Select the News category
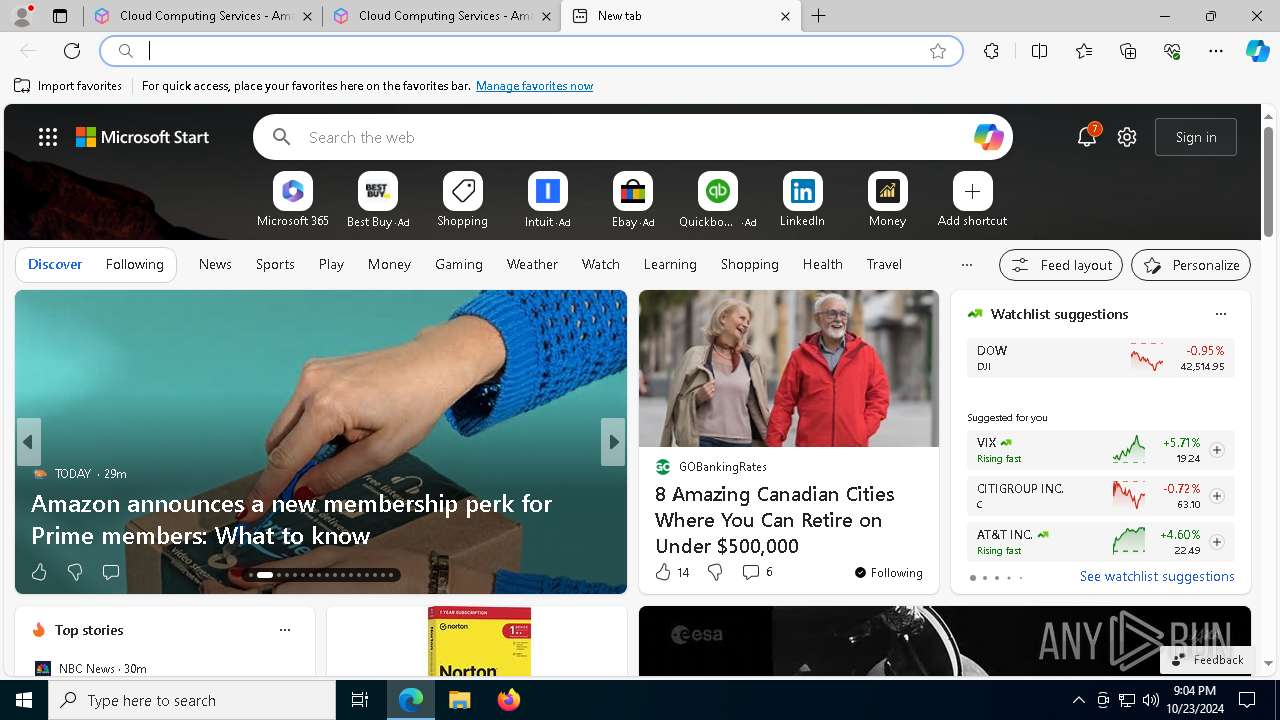Image resolution: width=1280 pixels, height=720 pixels. tap(215, 264)
